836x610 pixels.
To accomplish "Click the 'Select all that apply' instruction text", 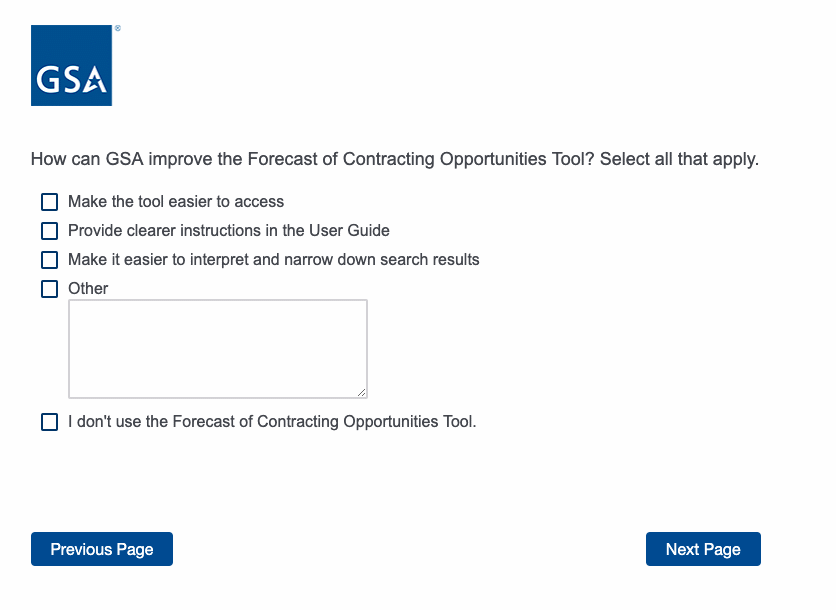I will [679, 159].
